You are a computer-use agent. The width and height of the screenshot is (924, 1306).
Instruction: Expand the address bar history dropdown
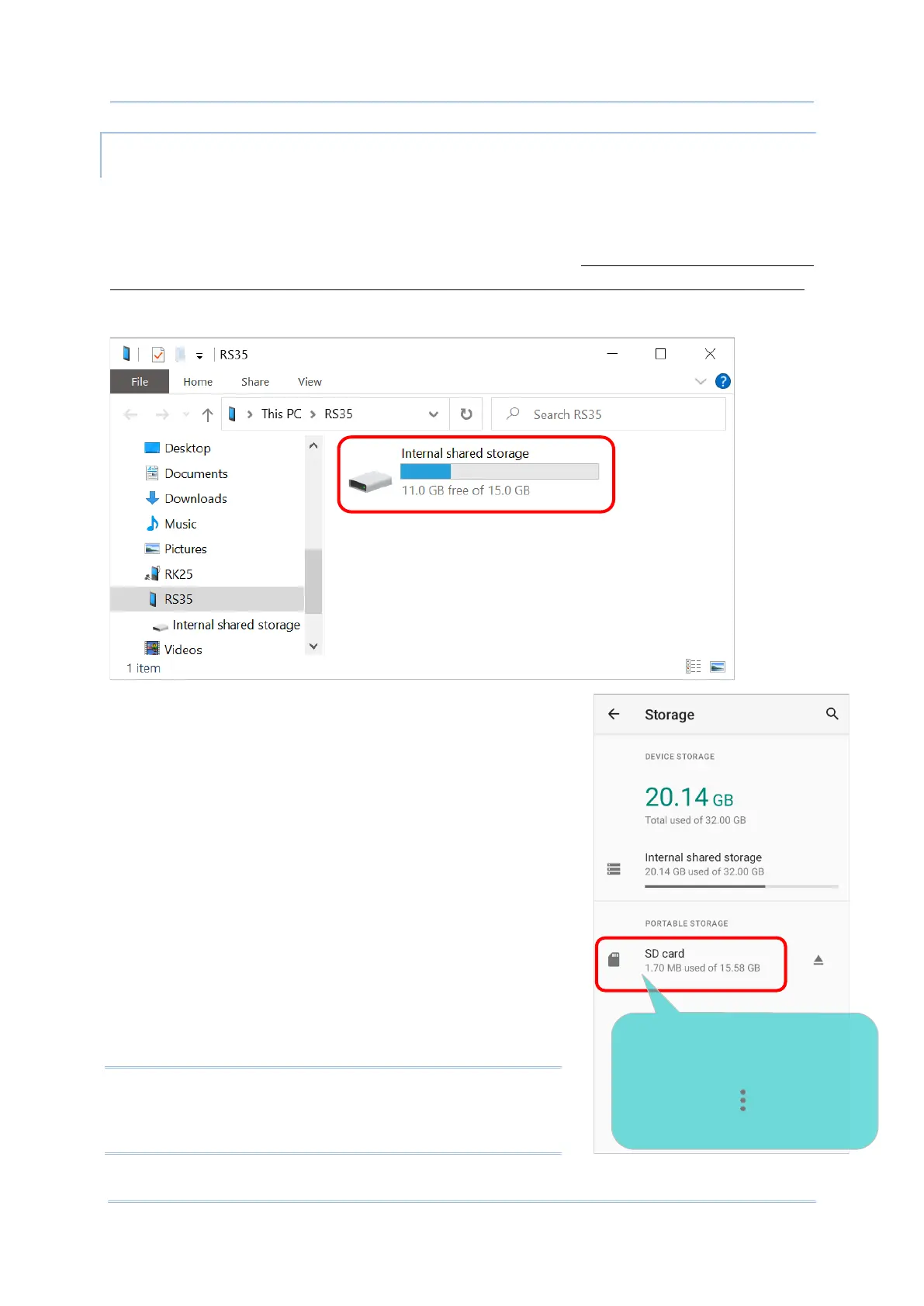click(x=434, y=414)
